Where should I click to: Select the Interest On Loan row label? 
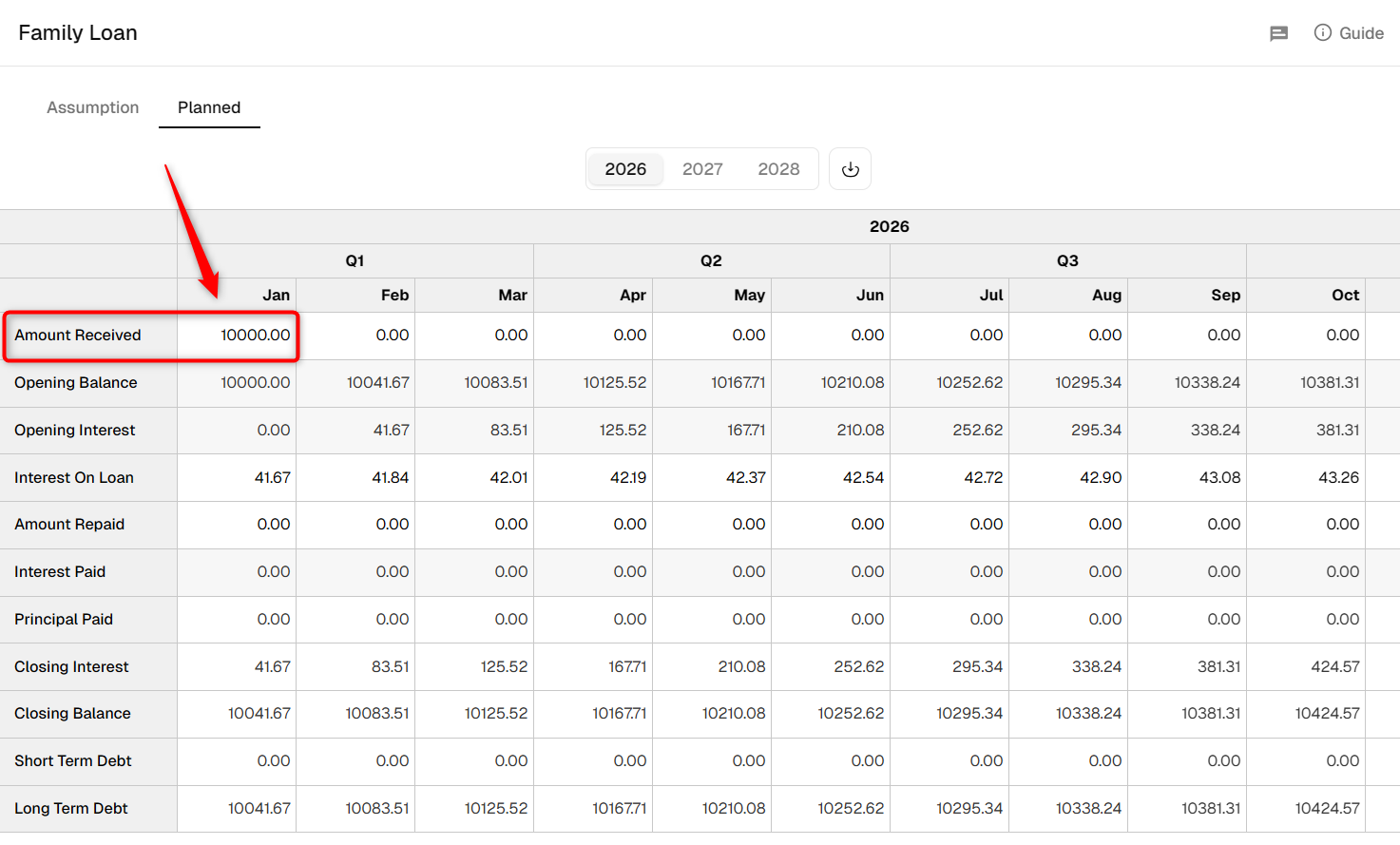[x=74, y=478]
